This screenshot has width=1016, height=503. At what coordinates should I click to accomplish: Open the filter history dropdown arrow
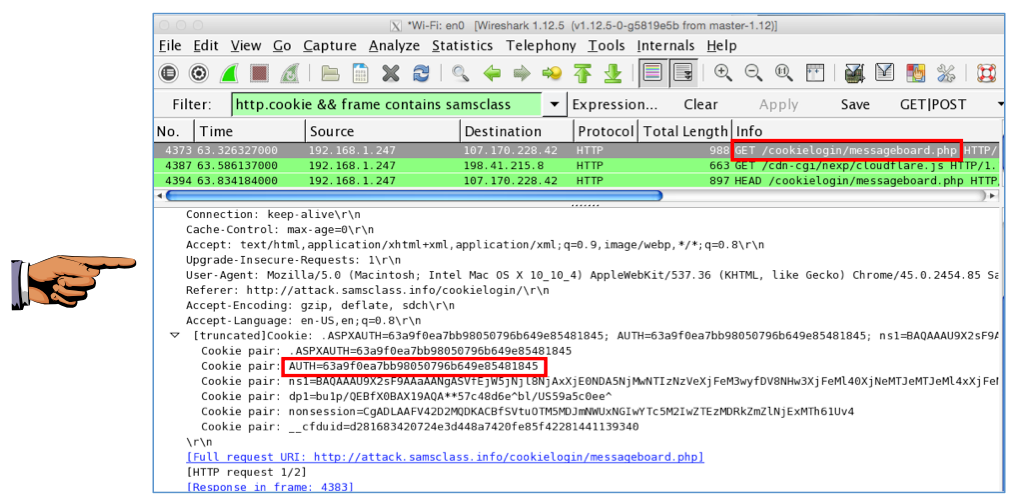554,104
